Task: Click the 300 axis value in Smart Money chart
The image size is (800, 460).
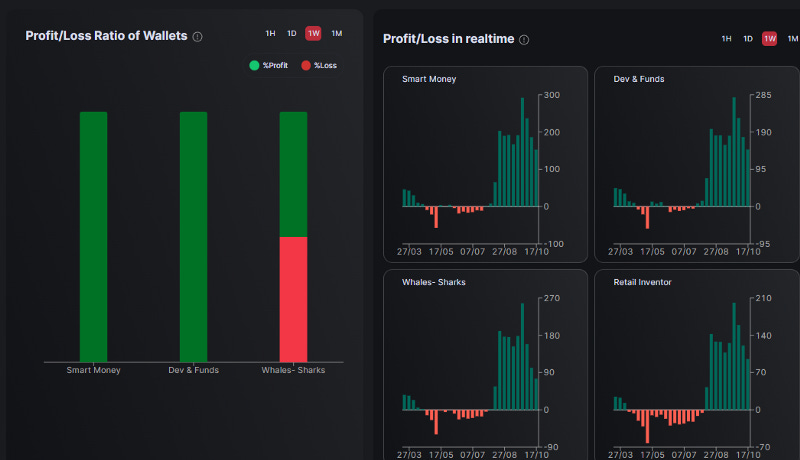Action: (x=552, y=95)
